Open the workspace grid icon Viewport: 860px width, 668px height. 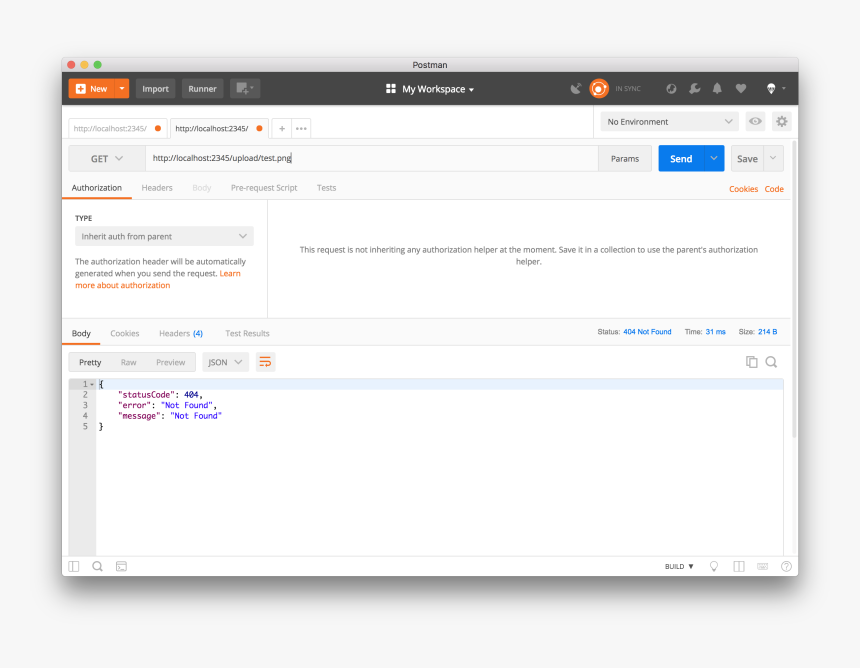pos(391,89)
